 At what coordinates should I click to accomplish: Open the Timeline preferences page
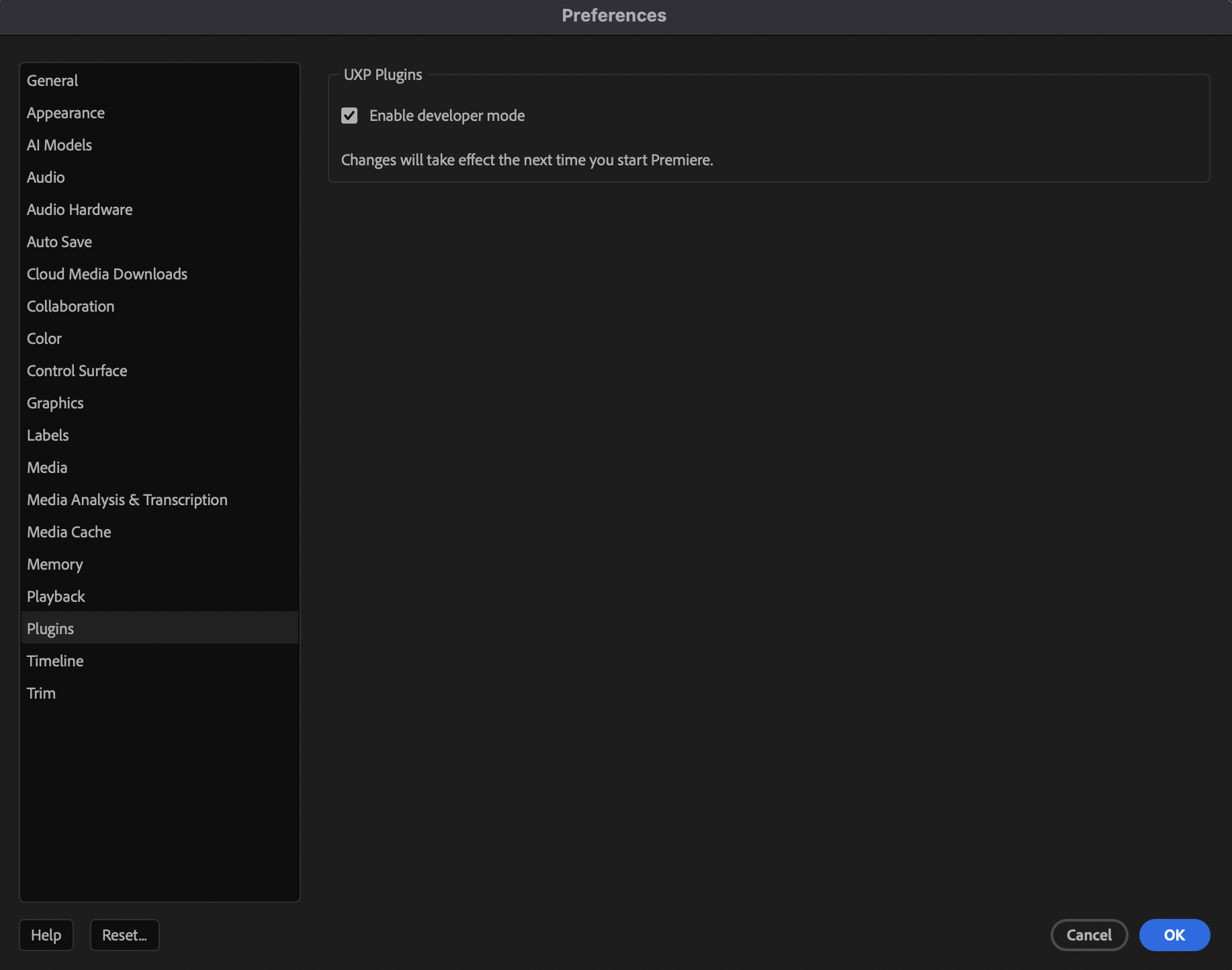(54, 660)
